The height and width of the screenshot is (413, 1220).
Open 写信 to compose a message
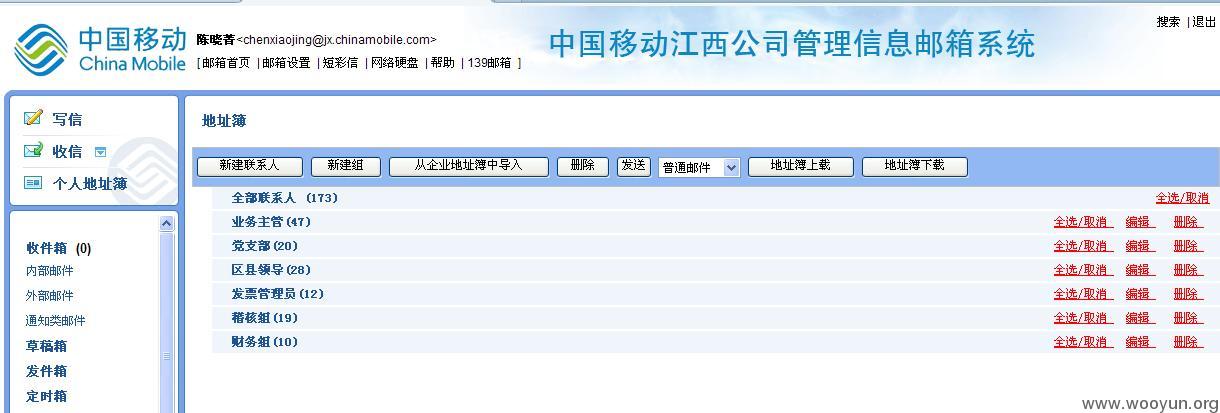pyautogui.click(x=67, y=119)
